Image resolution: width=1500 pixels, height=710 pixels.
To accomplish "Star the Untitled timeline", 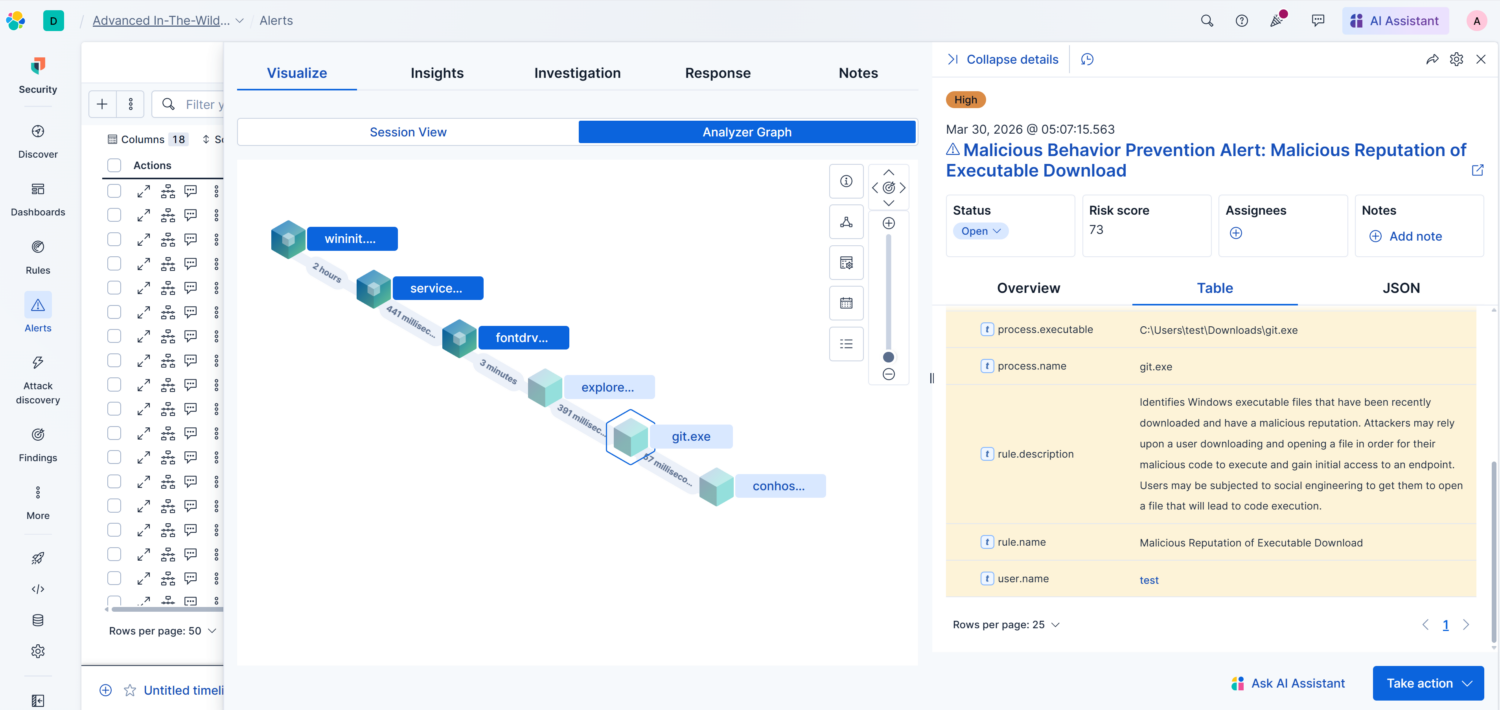I will tap(129, 690).
